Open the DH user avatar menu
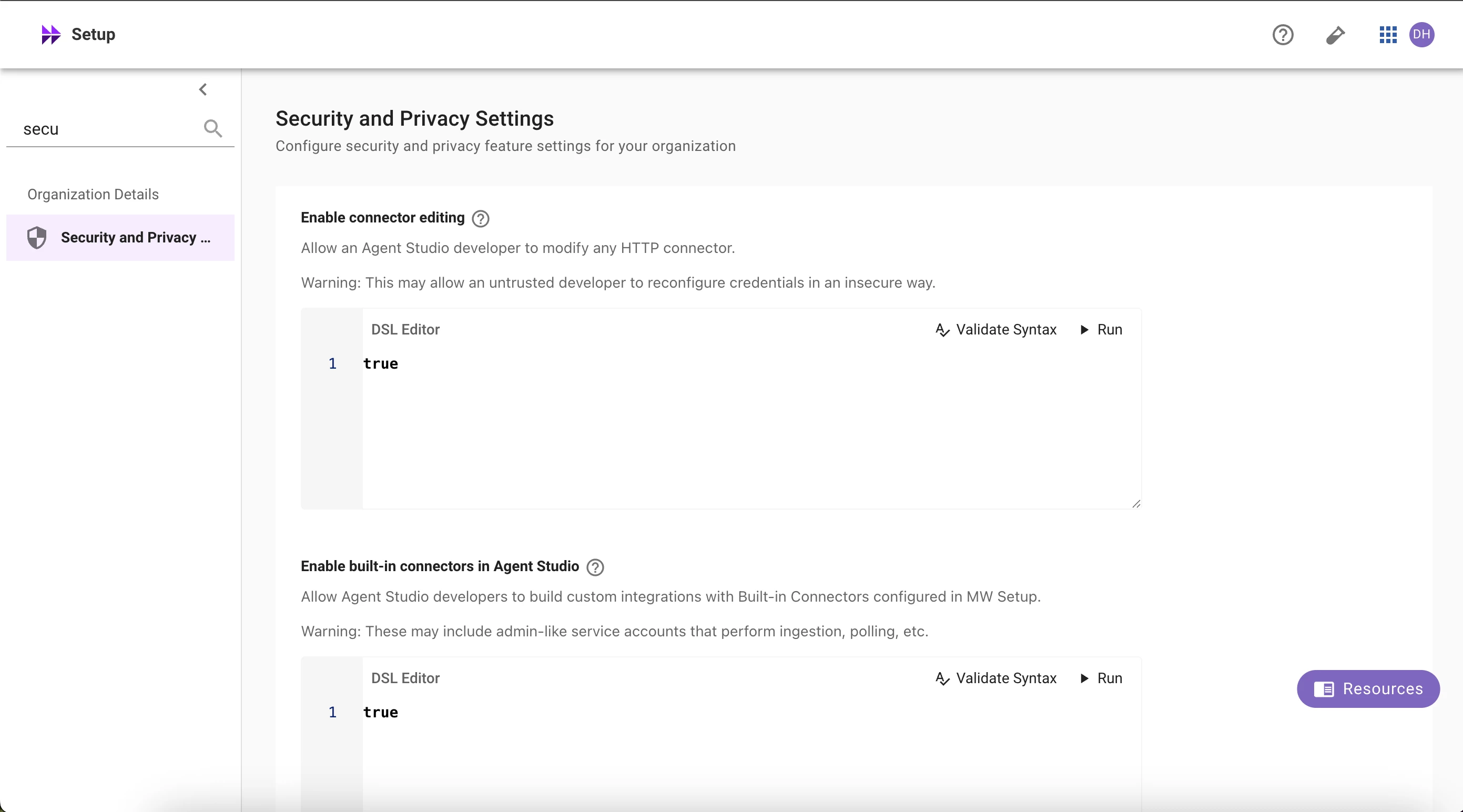Image resolution: width=1463 pixels, height=812 pixels. (1421, 35)
